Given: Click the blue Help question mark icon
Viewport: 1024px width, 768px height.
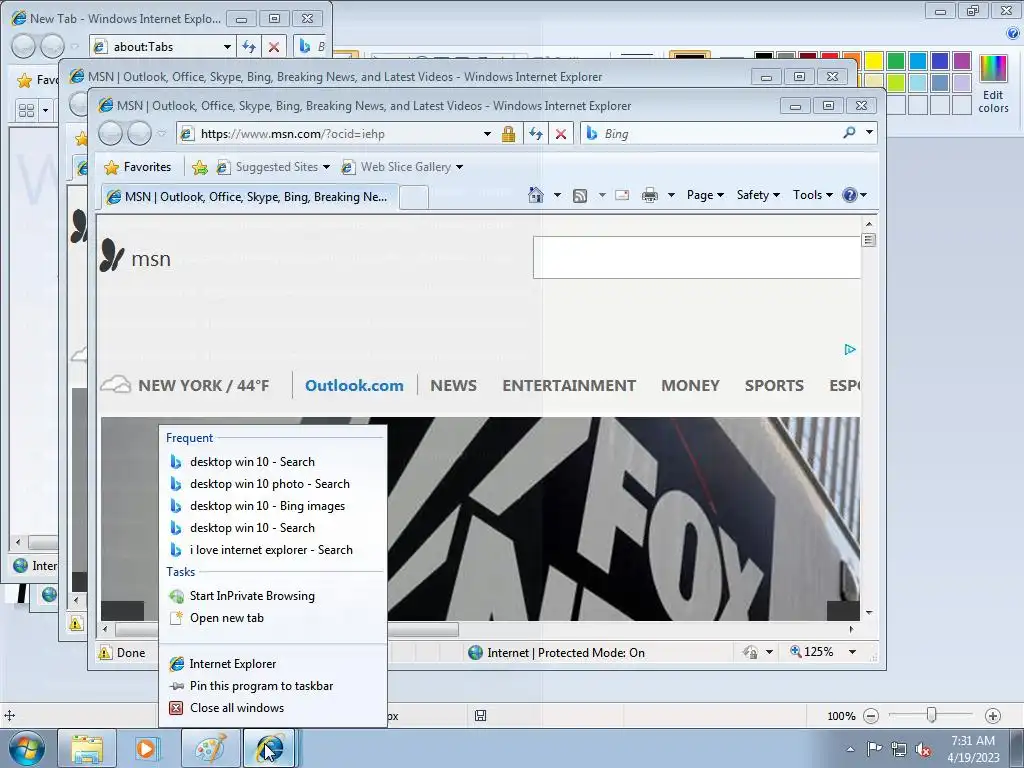Looking at the screenshot, I should pyautogui.click(x=850, y=195).
